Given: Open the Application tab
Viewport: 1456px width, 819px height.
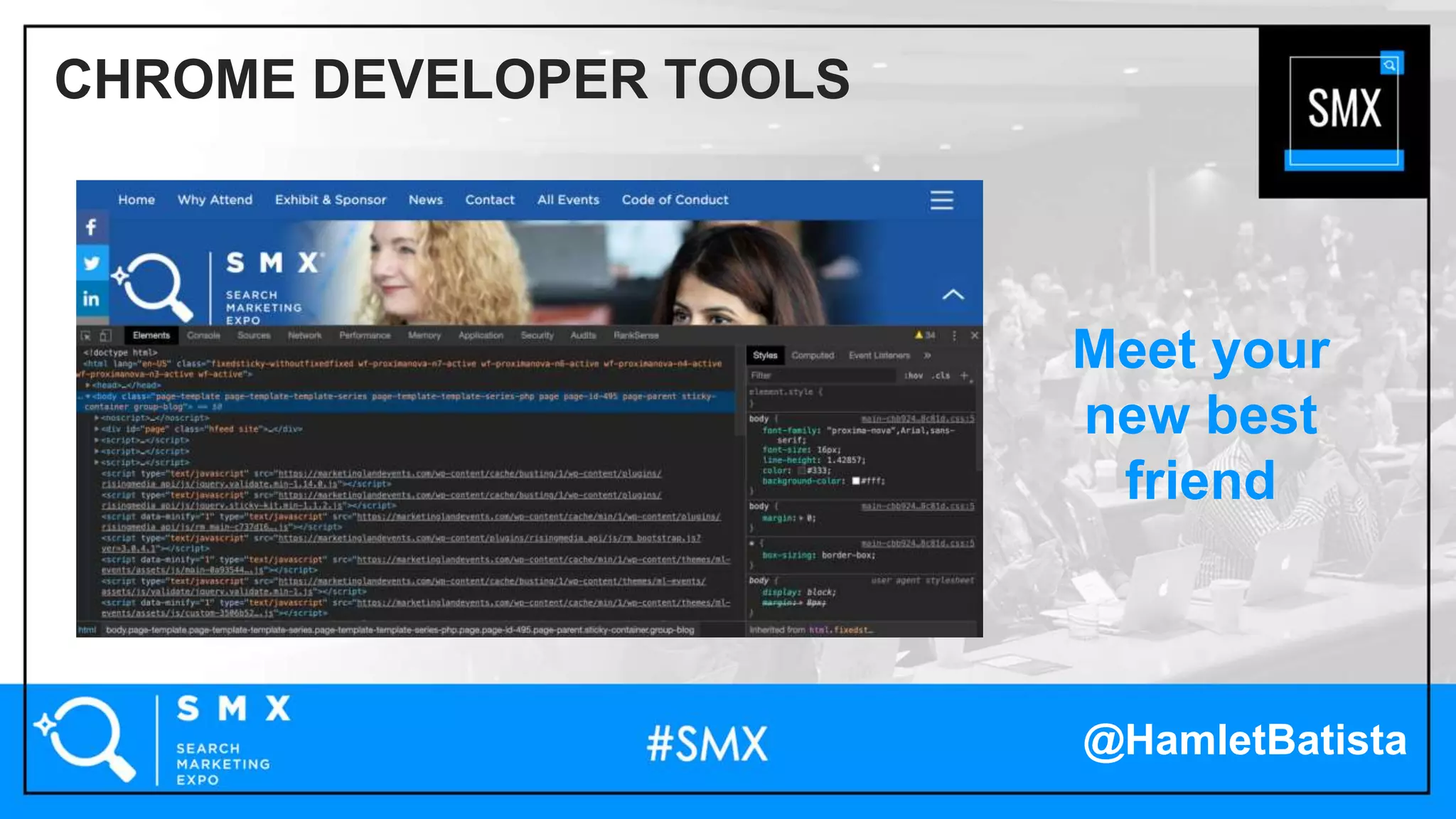Looking at the screenshot, I should 481,336.
